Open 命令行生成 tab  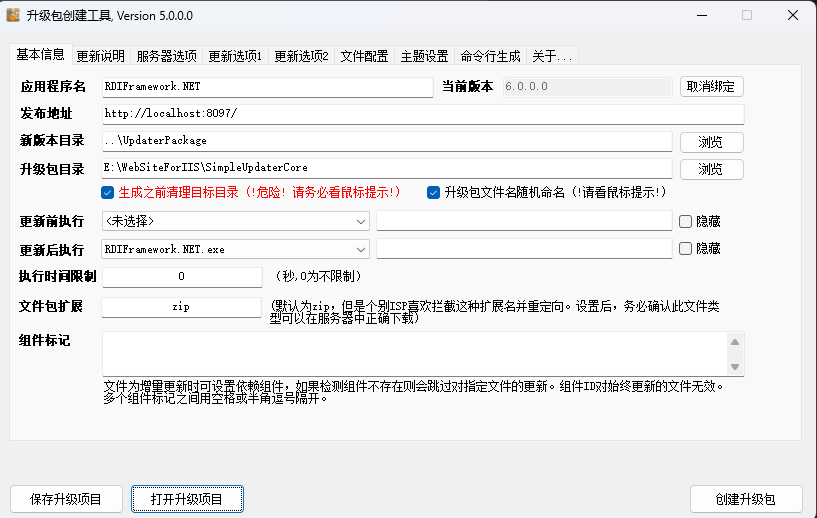[x=490, y=56]
